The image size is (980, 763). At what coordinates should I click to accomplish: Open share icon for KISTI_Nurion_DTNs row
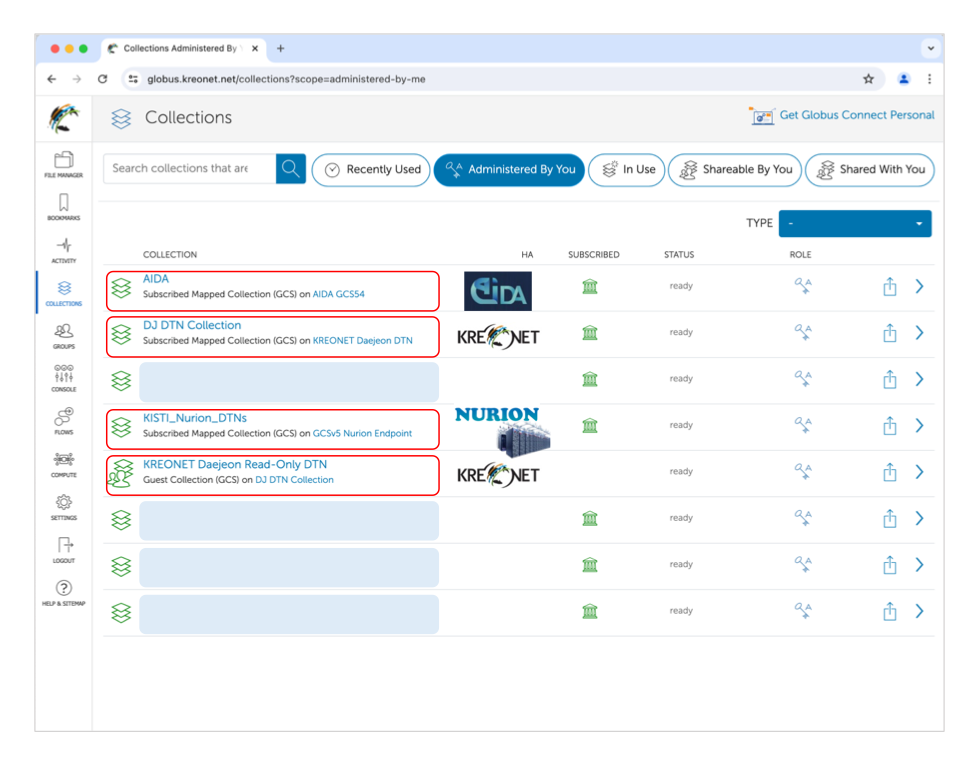coord(890,426)
